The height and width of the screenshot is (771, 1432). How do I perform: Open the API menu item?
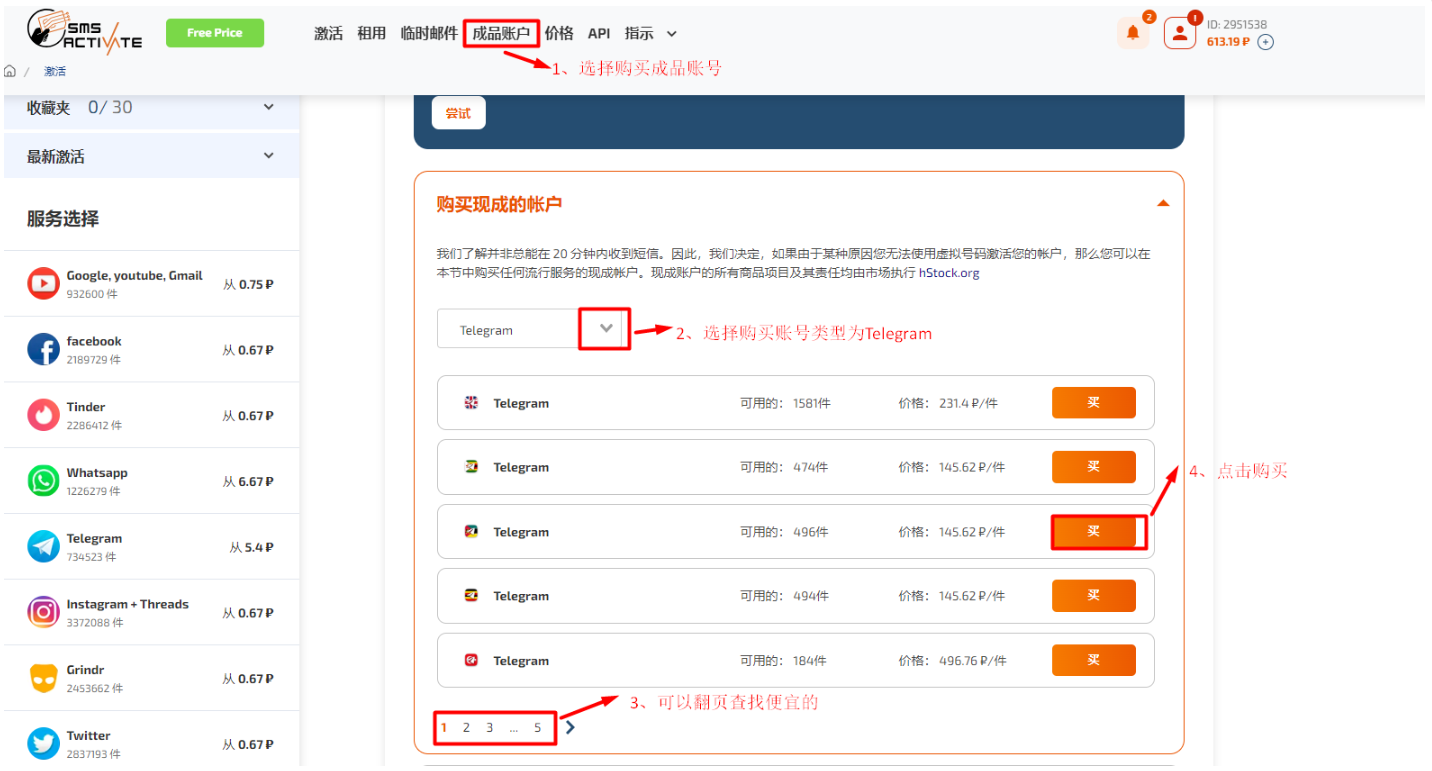pyautogui.click(x=599, y=33)
